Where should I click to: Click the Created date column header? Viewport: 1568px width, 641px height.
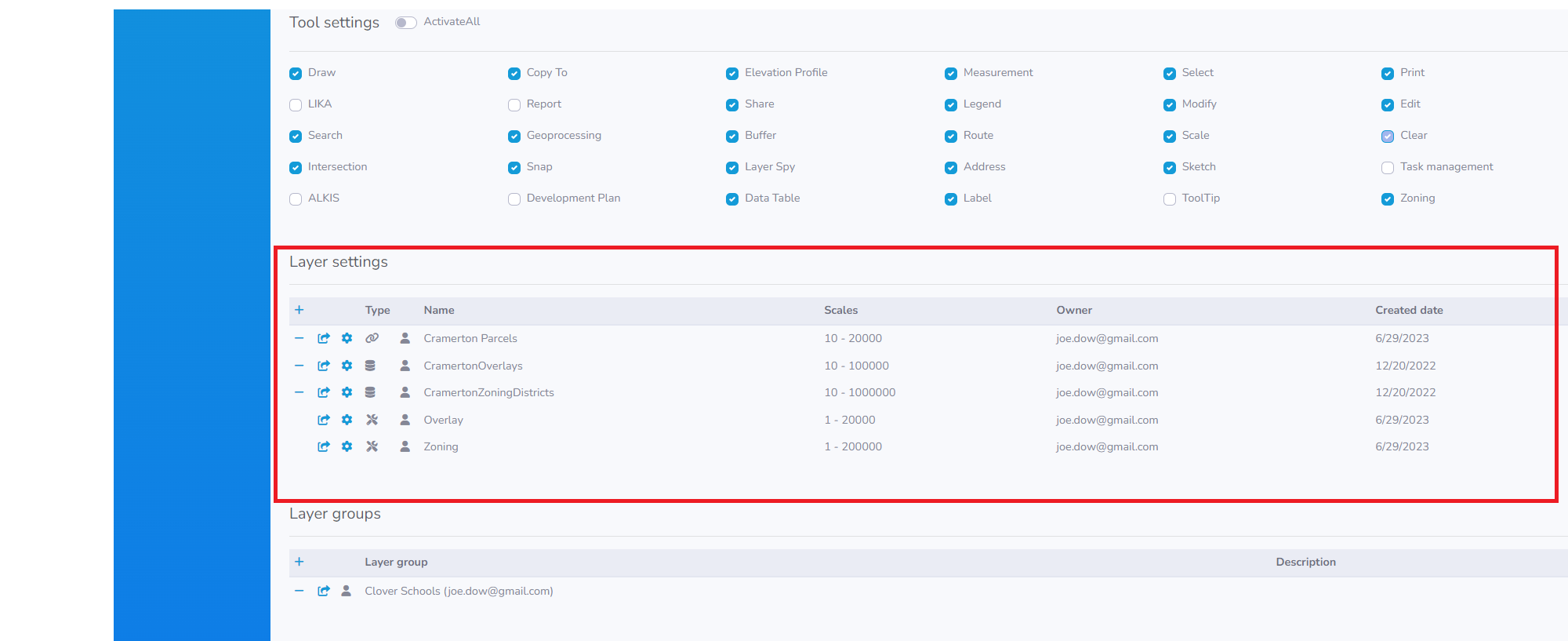click(1409, 310)
